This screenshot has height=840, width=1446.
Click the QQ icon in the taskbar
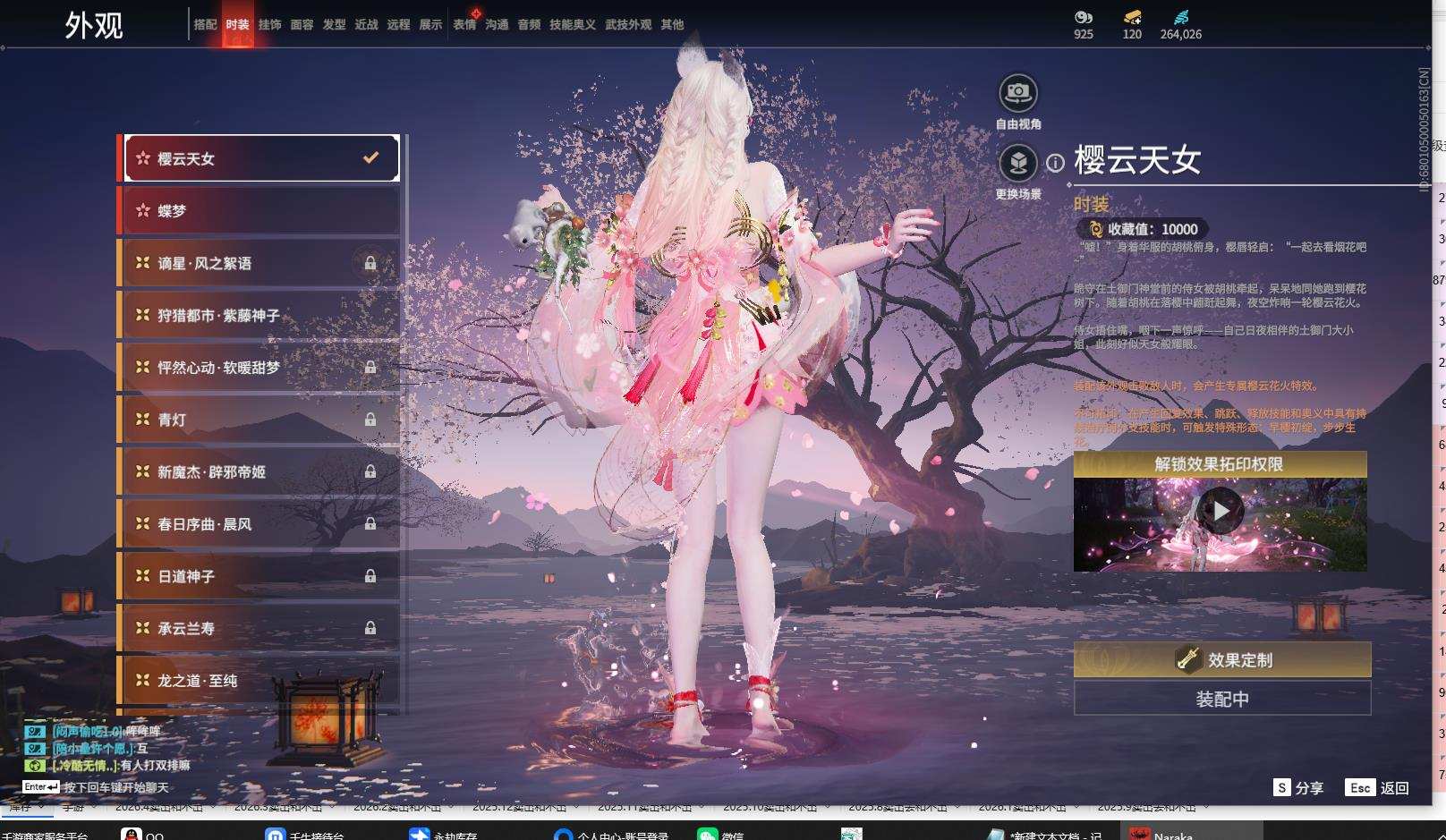pos(131,835)
